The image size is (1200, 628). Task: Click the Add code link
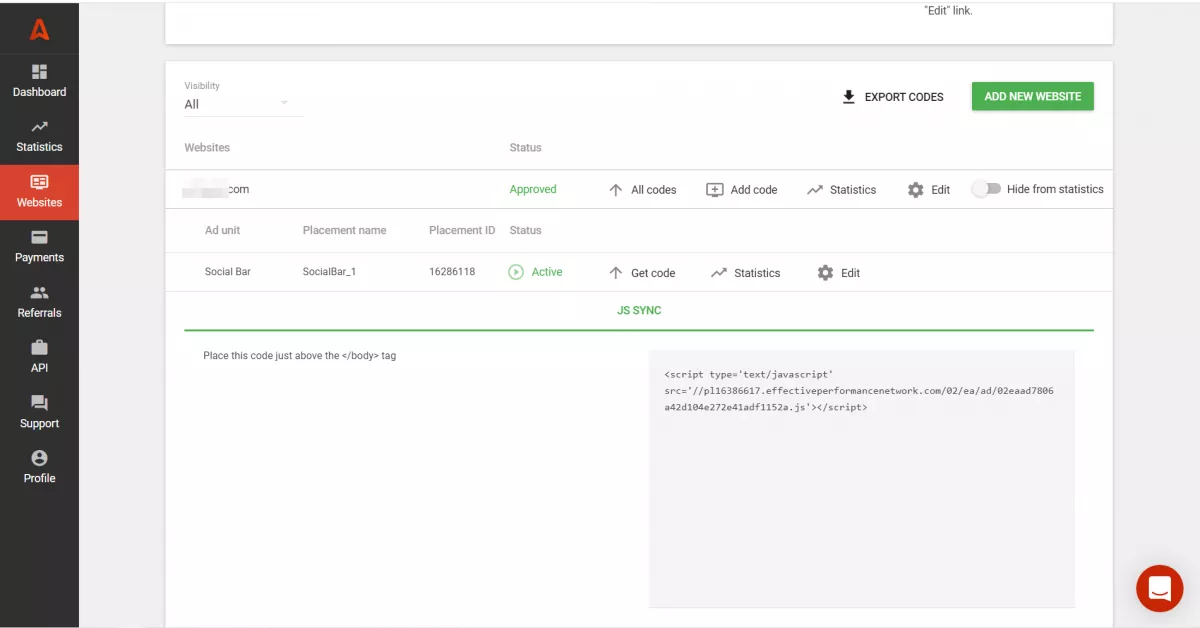[x=754, y=190]
